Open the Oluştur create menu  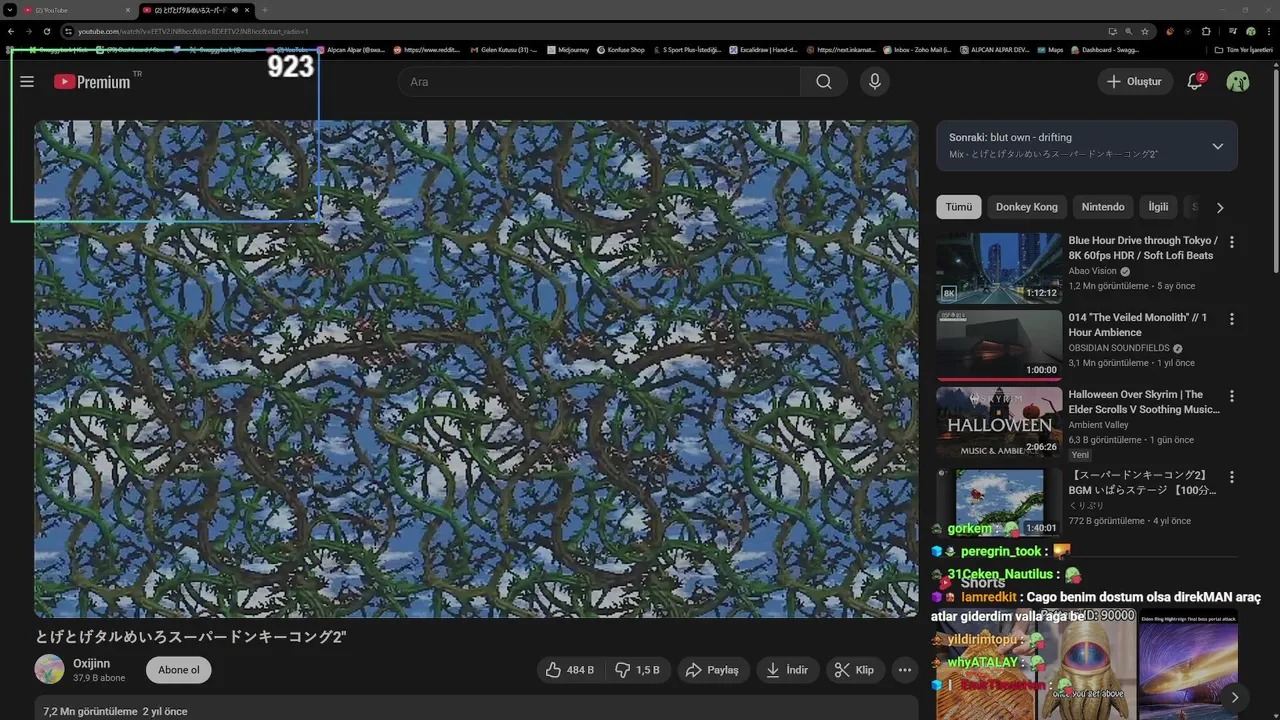tap(1134, 82)
